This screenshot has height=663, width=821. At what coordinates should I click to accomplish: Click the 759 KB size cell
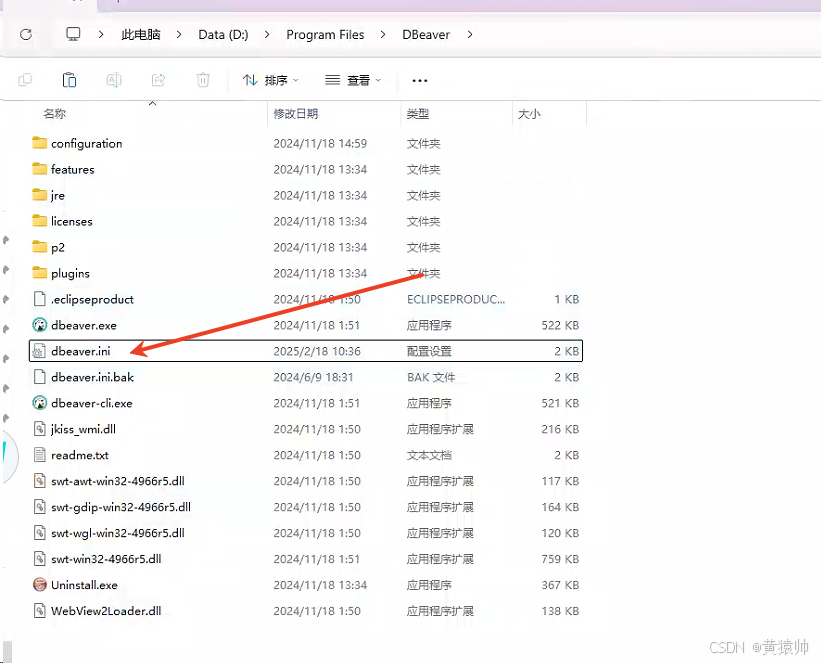(x=560, y=559)
